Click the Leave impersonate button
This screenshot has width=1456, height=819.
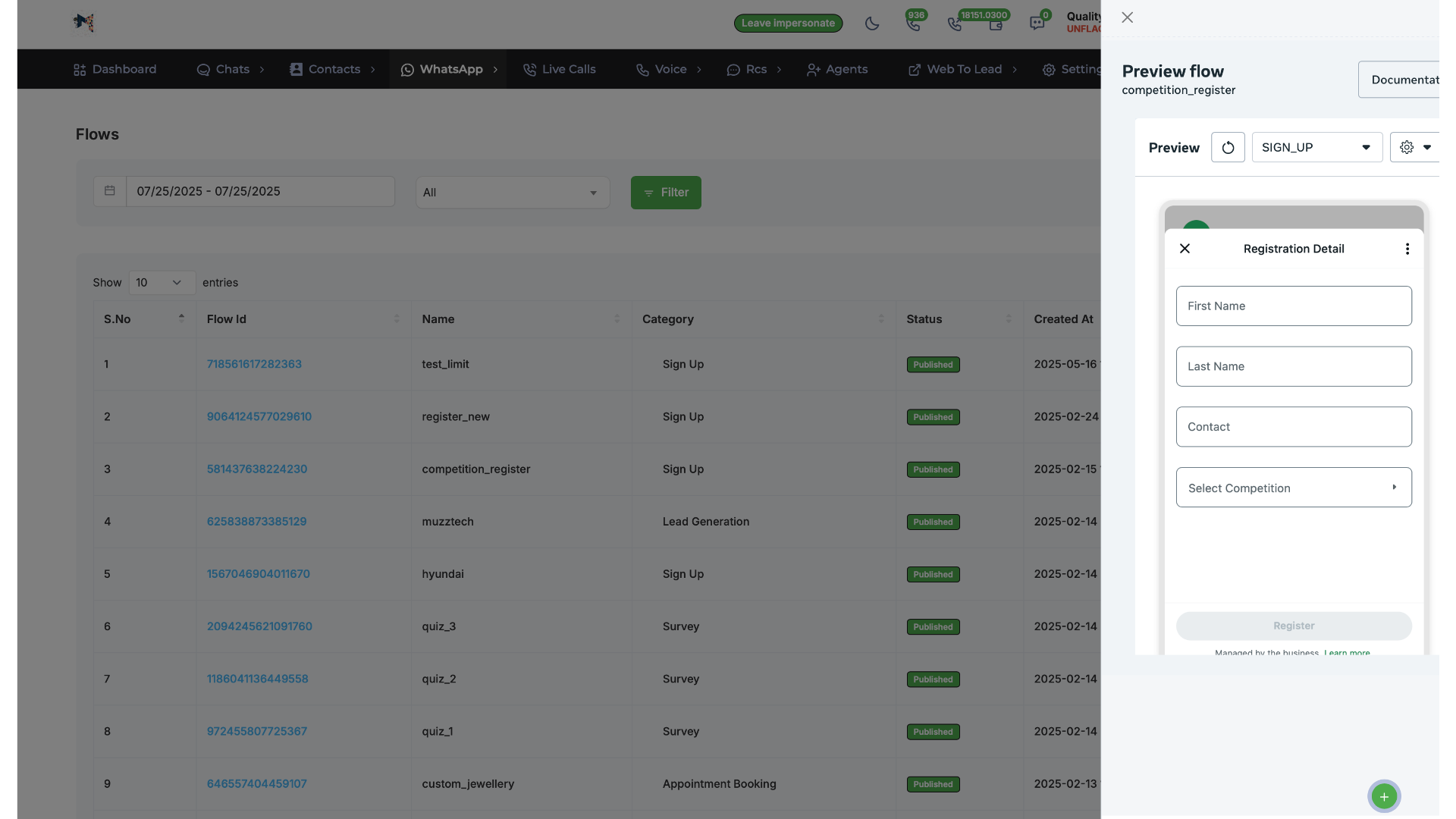[788, 24]
